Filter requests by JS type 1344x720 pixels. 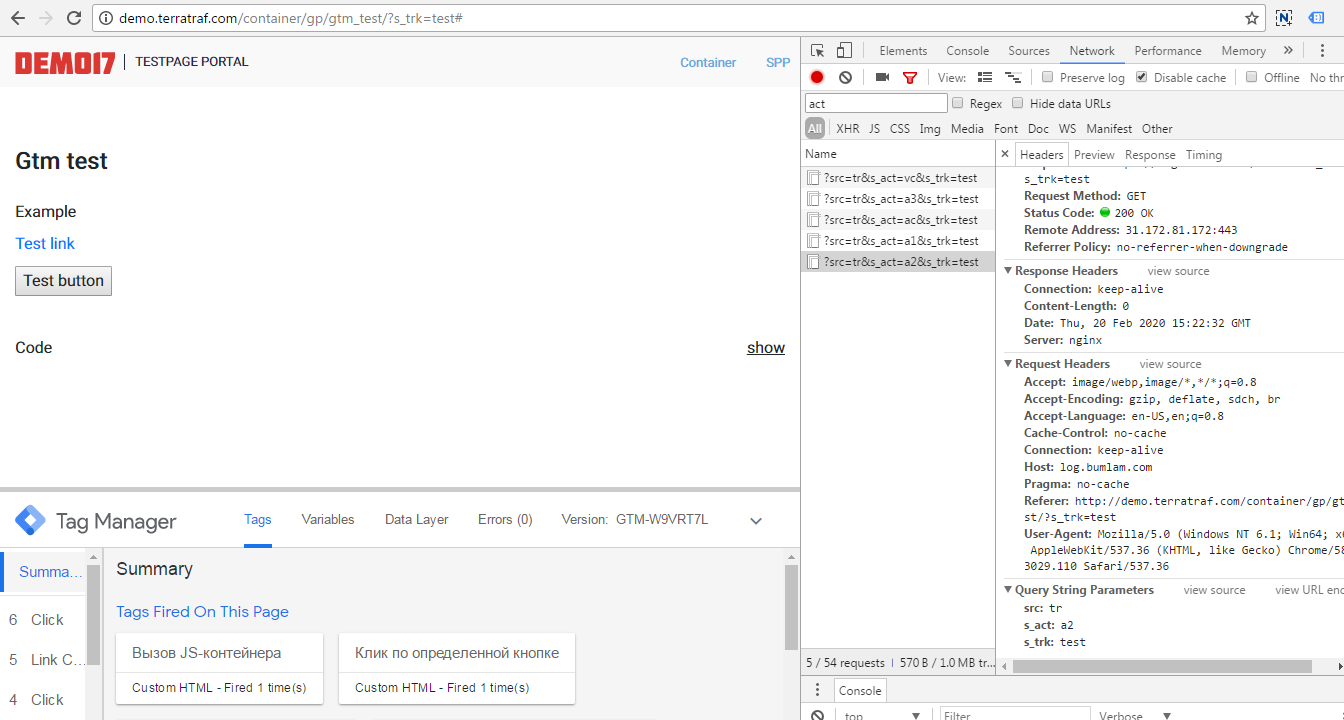[x=875, y=128]
